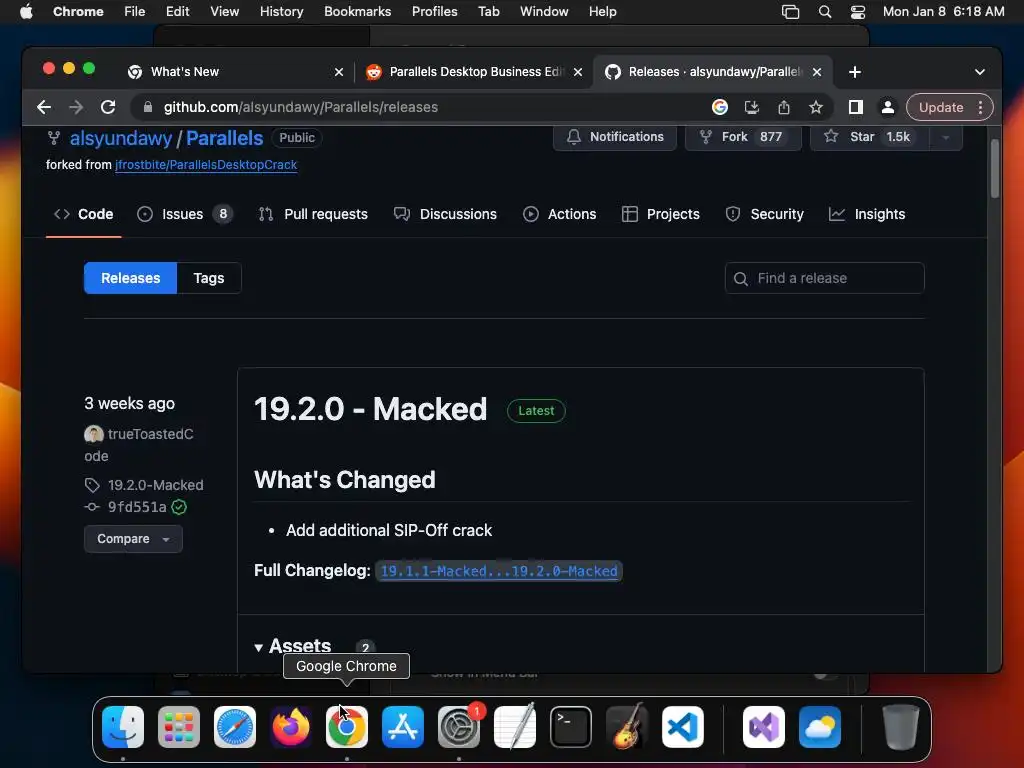Close the What's New tab
Screen dimensions: 1024x768
tap(338, 72)
